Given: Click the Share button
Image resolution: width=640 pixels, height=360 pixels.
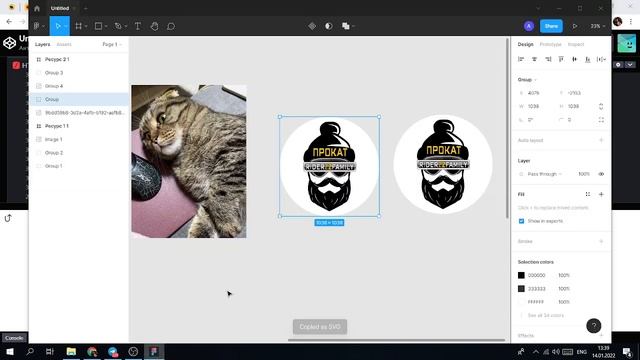Looking at the screenshot, I should click(551, 26).
